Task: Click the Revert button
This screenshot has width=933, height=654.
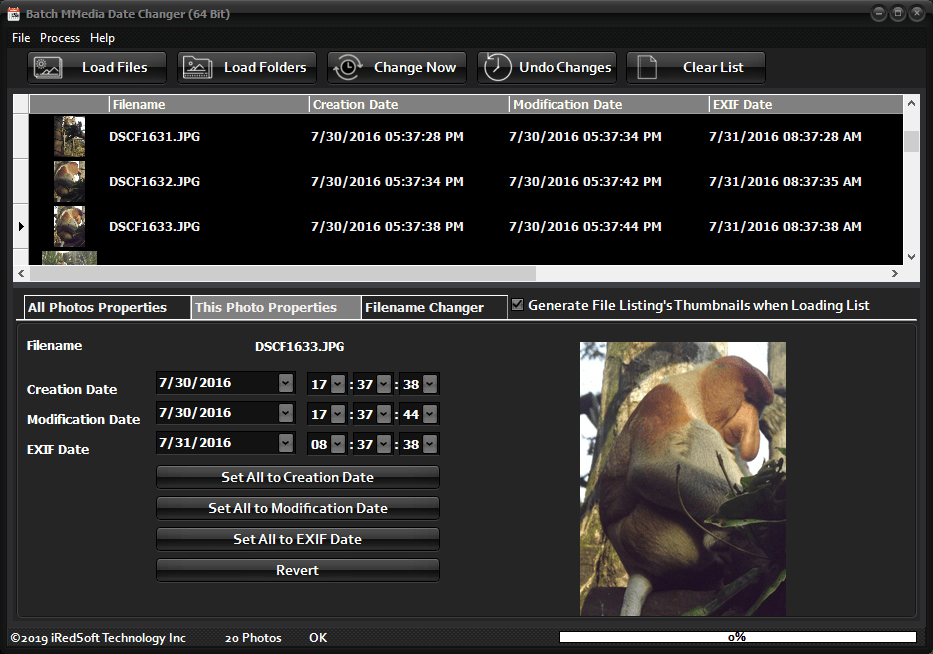Action: (298, 570)
